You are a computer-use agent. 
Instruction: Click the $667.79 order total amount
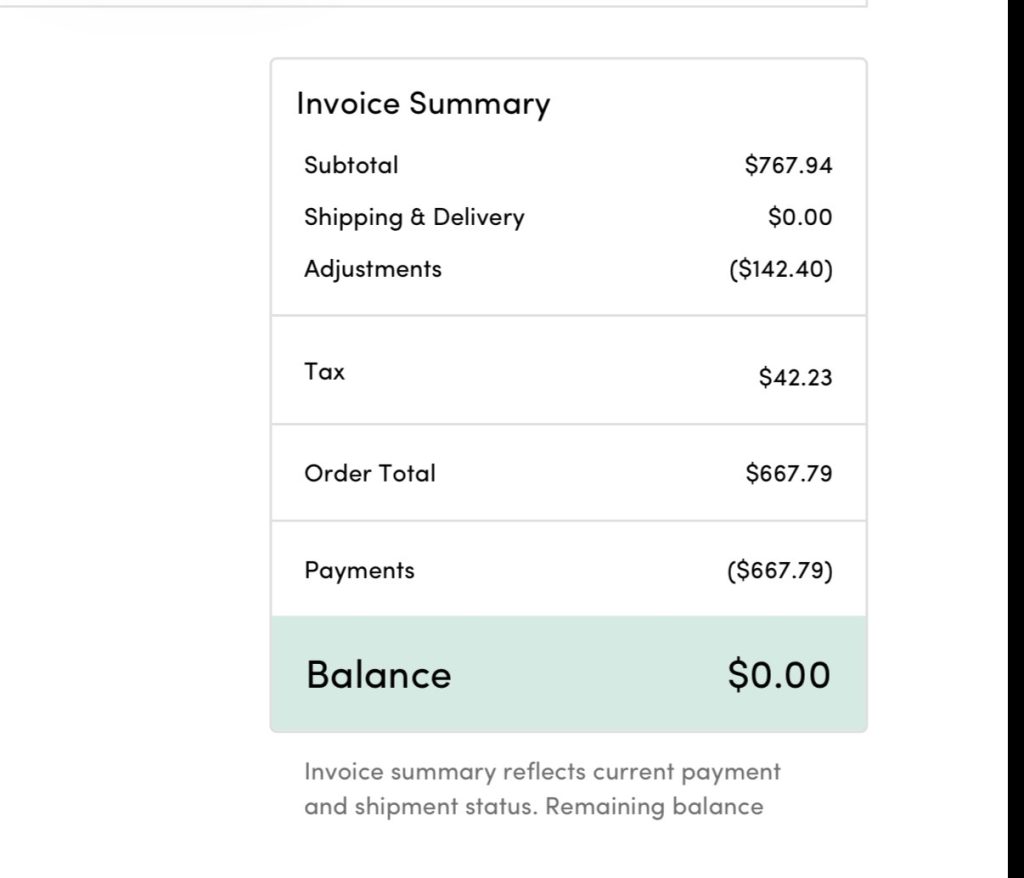pyautogui.click(x=789, y=474)
